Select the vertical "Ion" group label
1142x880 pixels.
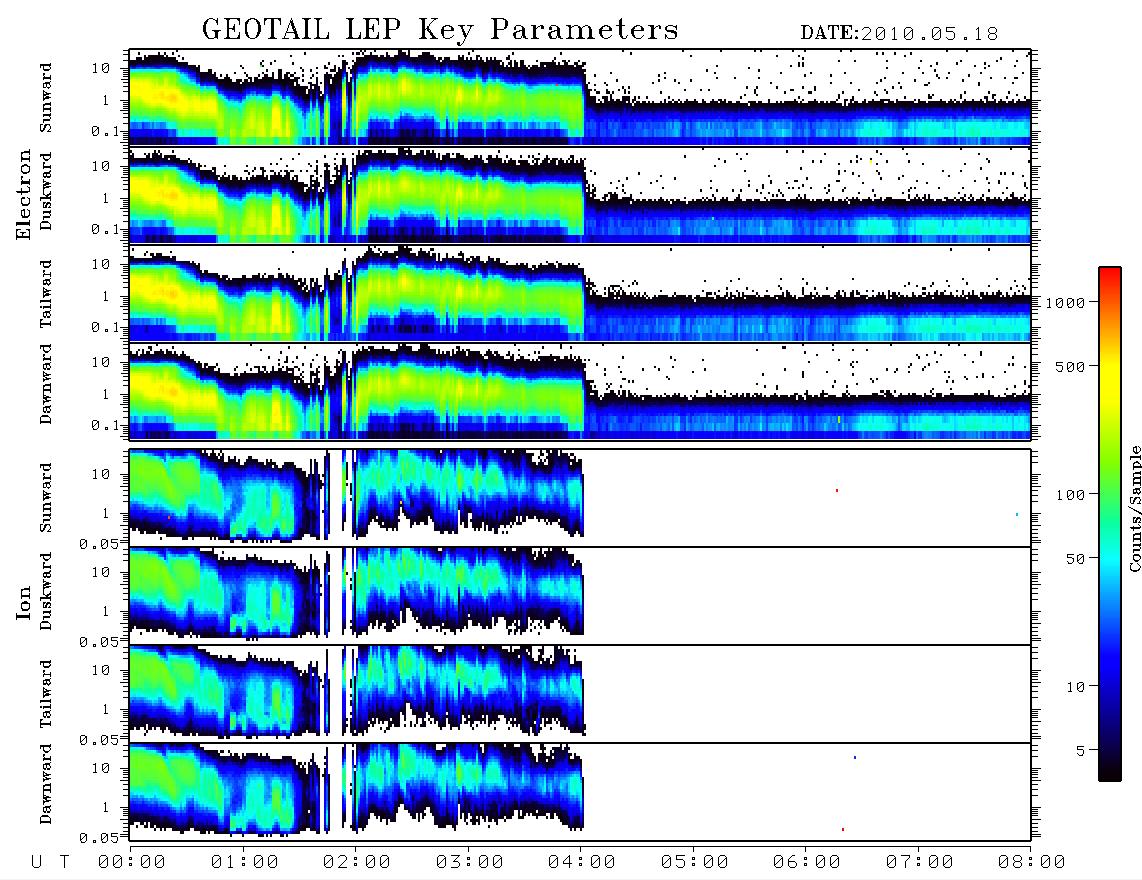point(24,603)
